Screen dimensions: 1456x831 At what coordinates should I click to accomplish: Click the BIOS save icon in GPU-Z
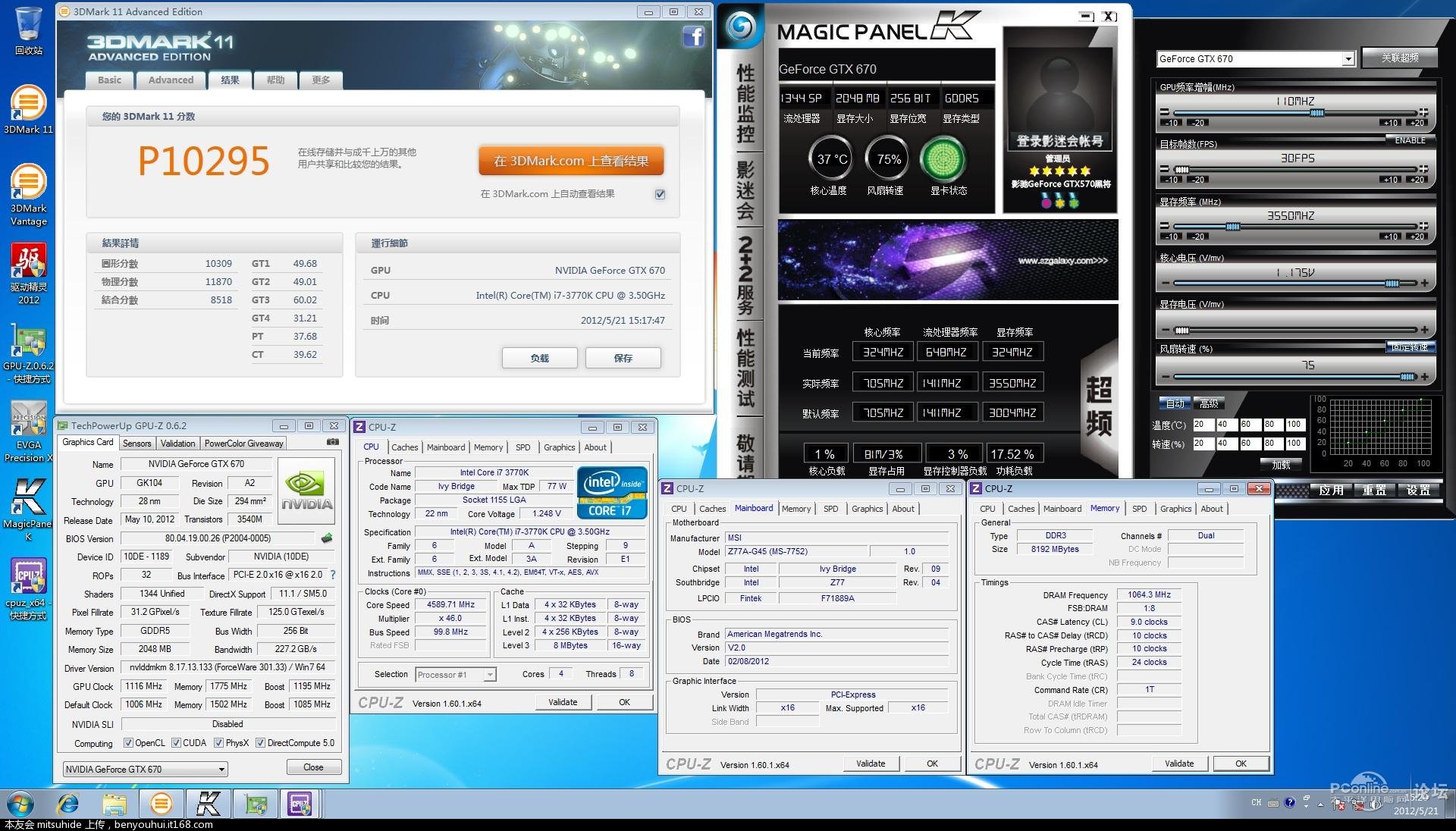click(327, 538)
